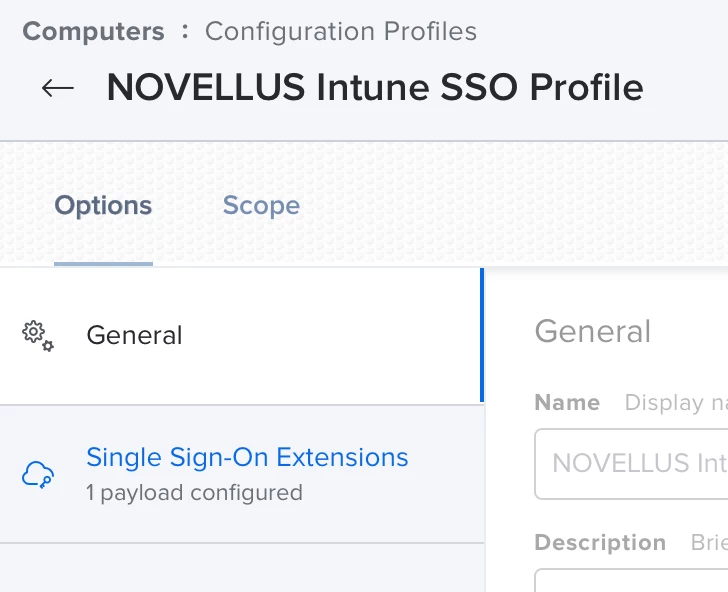
Task: Switch to the Scope tab
Action: 261,205
